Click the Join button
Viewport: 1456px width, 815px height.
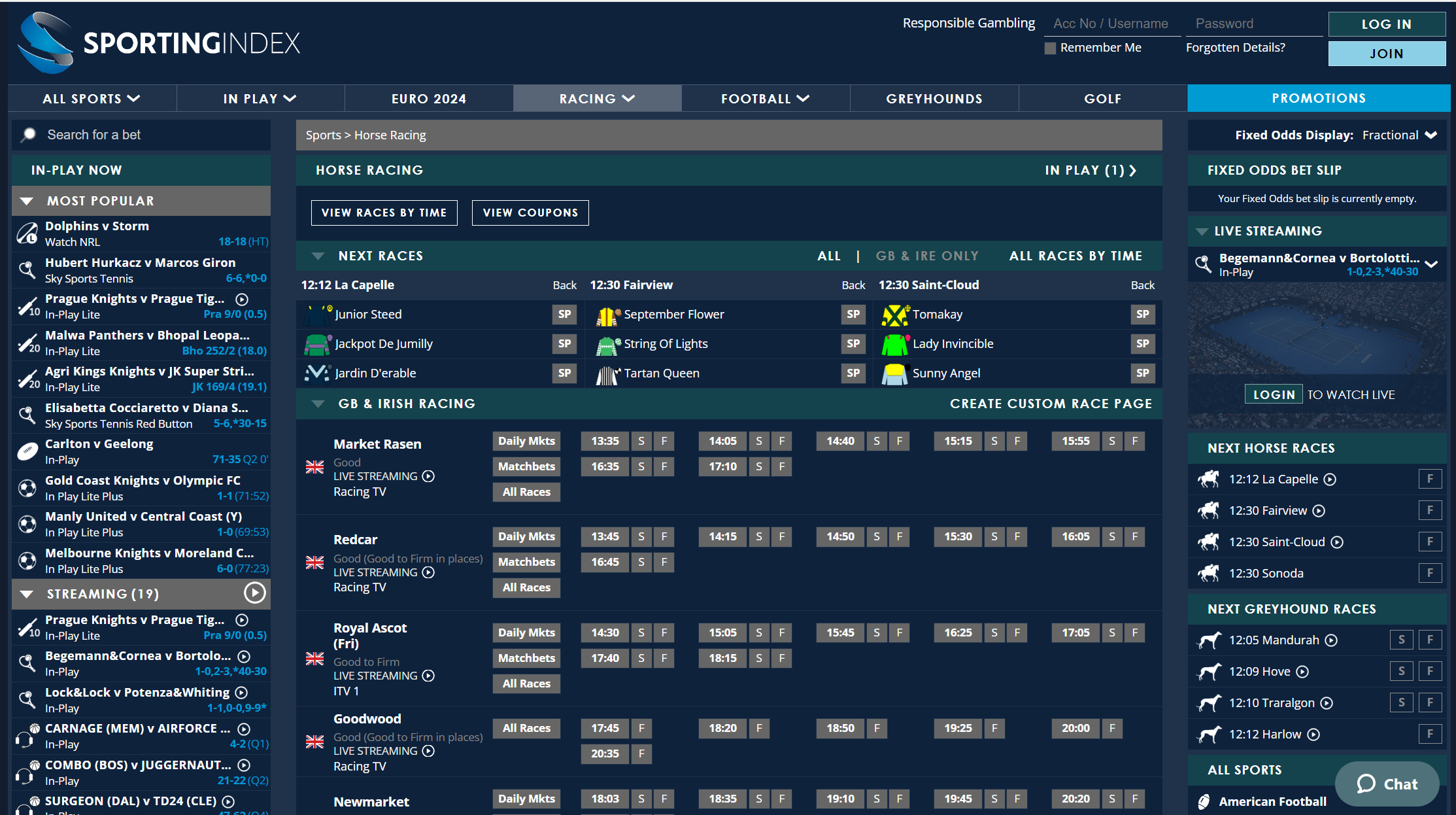(1386, 54)
